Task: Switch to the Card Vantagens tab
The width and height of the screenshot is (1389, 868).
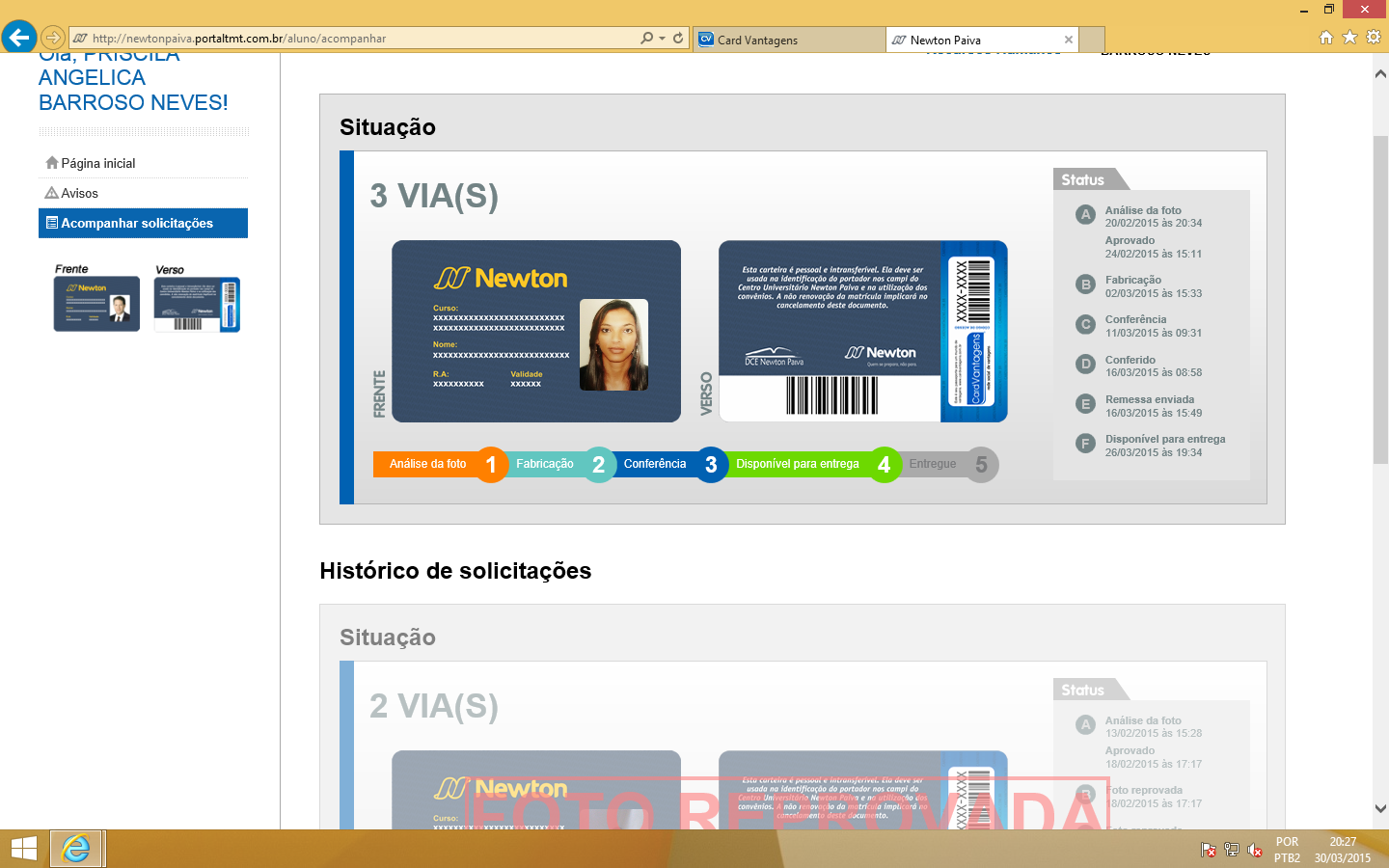Action: pos(789,40)
